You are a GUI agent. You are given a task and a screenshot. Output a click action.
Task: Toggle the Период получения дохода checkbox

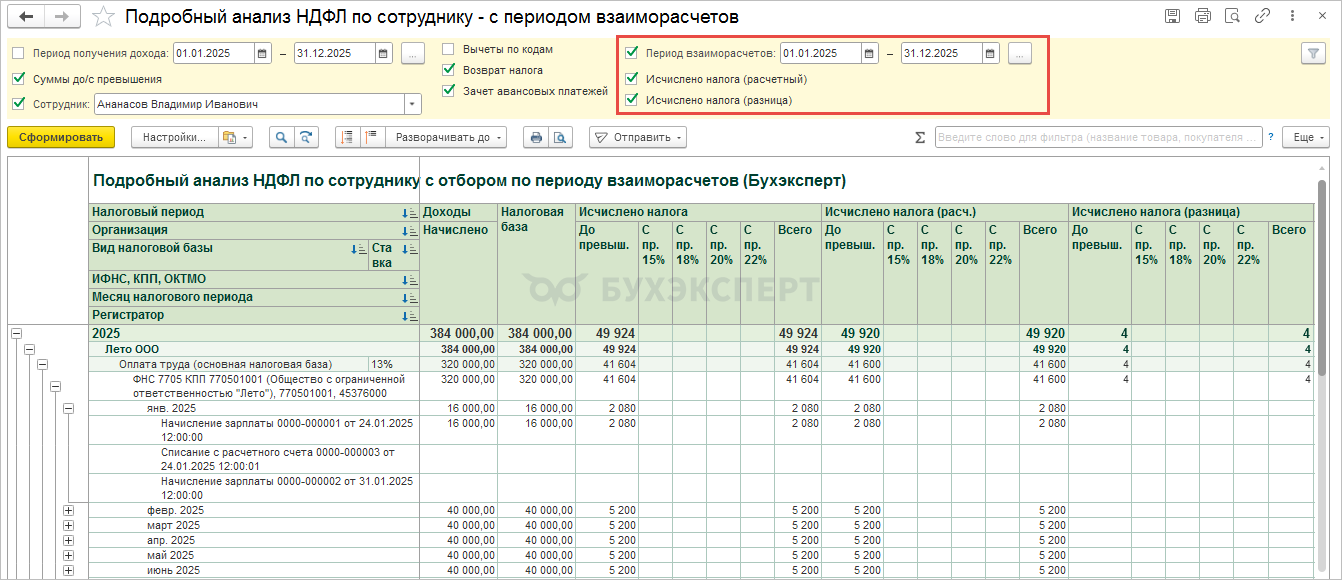click(18, 54)
